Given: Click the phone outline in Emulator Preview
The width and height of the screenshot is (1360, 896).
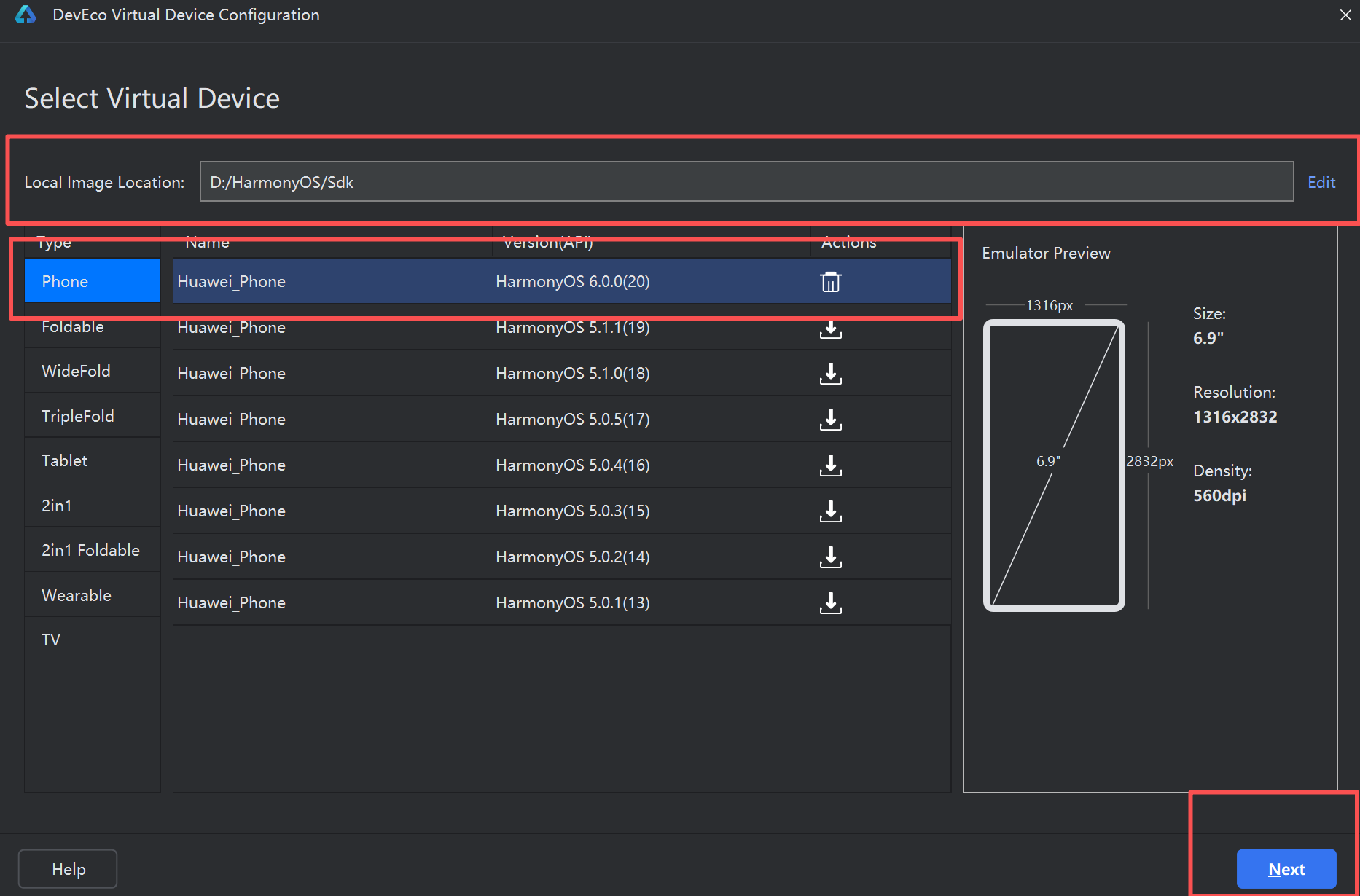Looking at the screenshot, I should (1054, 465).
